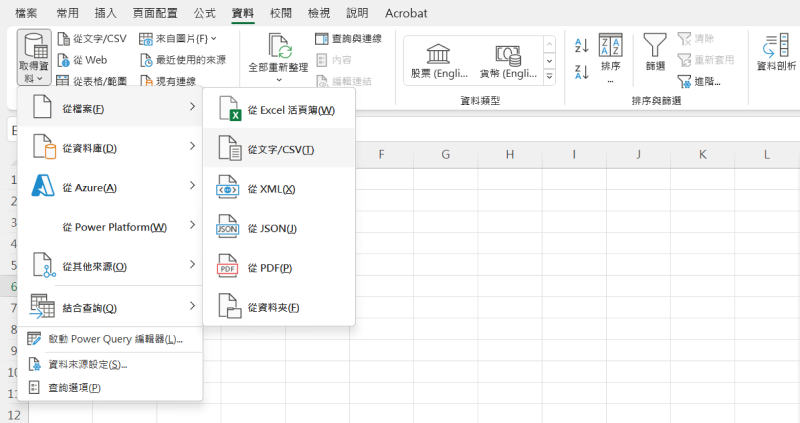Choose 從 XML(X) in submenu

[279, 188]
